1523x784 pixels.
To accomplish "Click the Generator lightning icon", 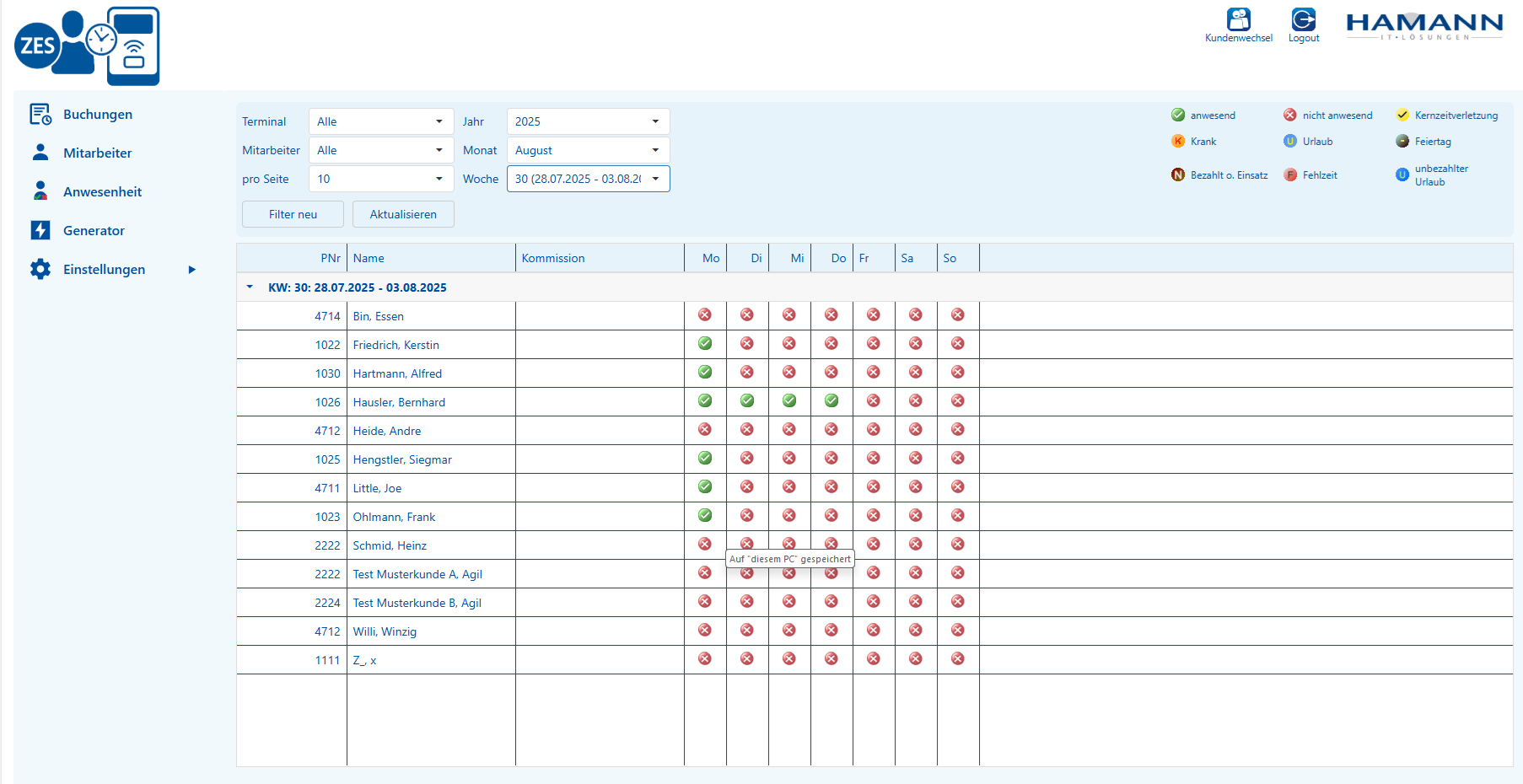I will pyautogui.click(x=40, y=230).
